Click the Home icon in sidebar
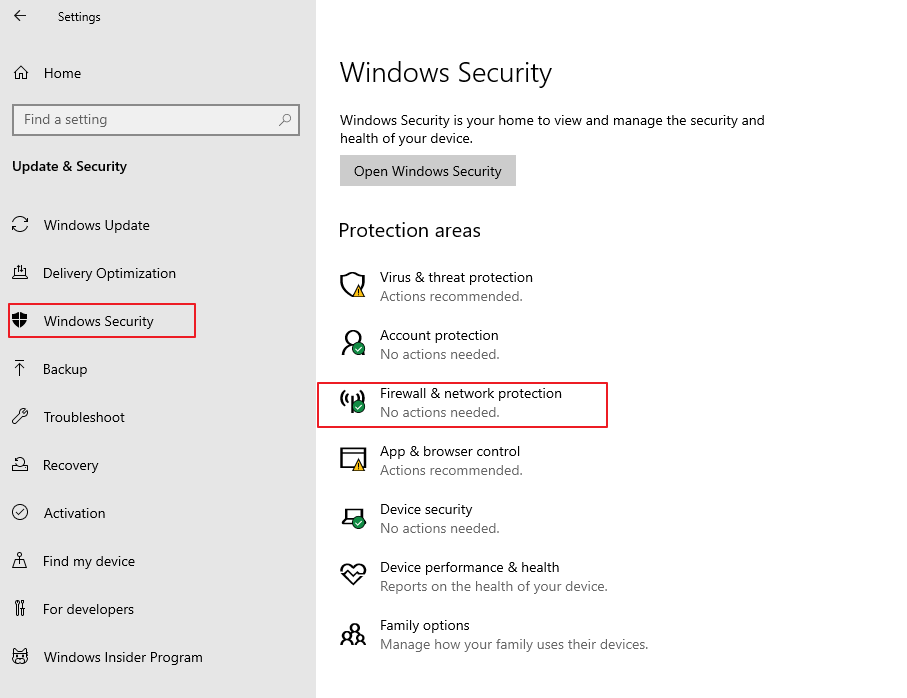This screenshot has width=907, height=698. tap(21, 73)
